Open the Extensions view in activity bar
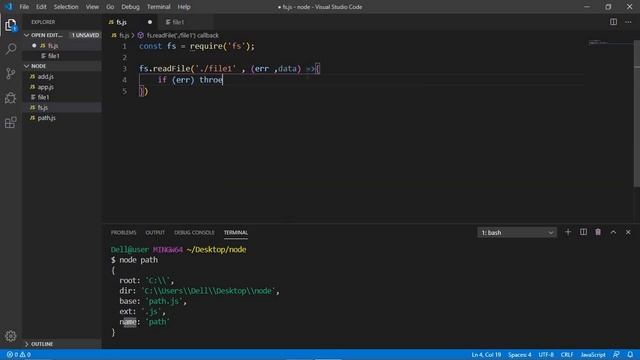The height and width of the screenshot is (360, 640). pyautogui.click(x=11, y=122)
